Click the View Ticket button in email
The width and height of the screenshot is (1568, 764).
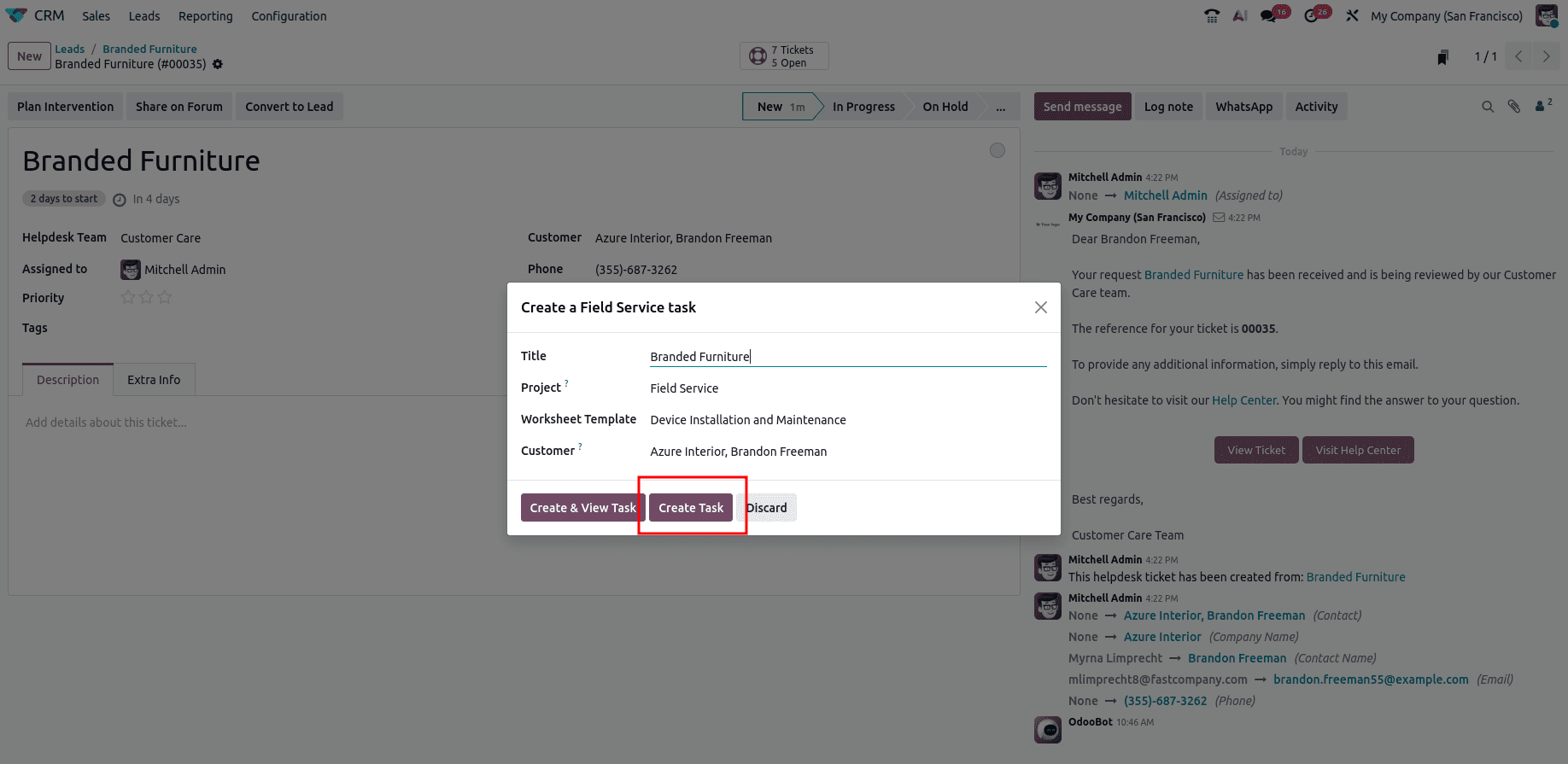(x=1256, y=450)
